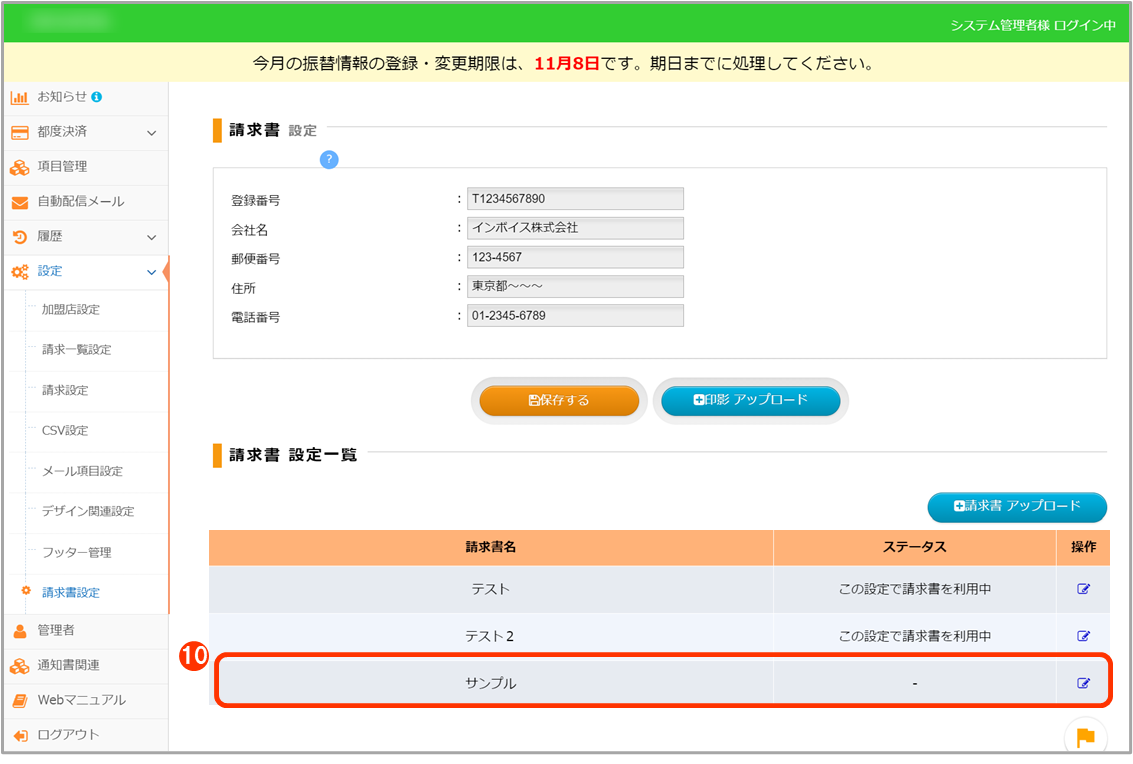Open 加盟店設定 submenu item
The height and width of the screenshot is (764, 1133).
[x=70, y=310]
